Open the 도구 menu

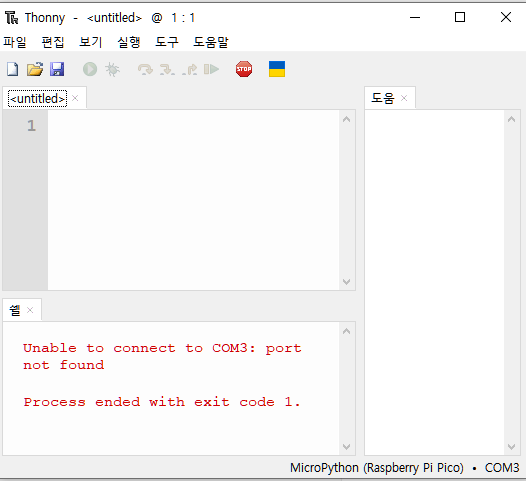point(167,42)
